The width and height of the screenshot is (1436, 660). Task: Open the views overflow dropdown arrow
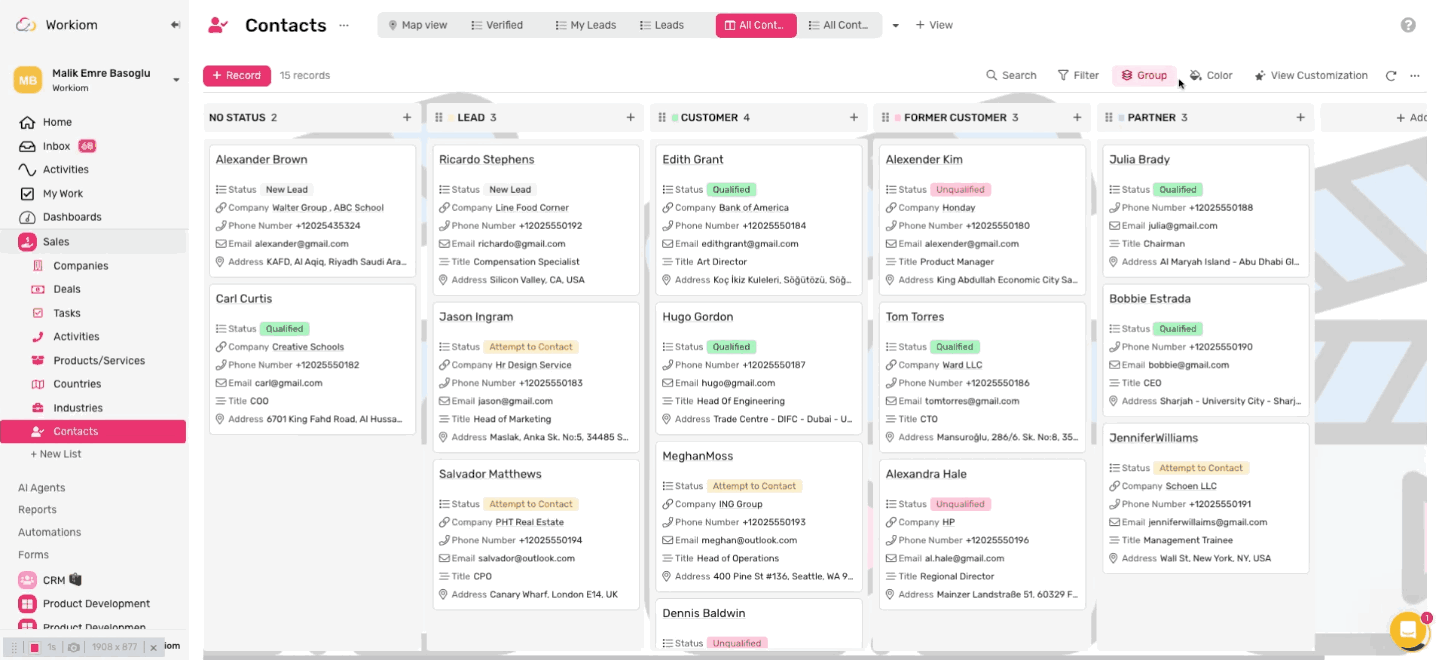click(x=896, y=25)
